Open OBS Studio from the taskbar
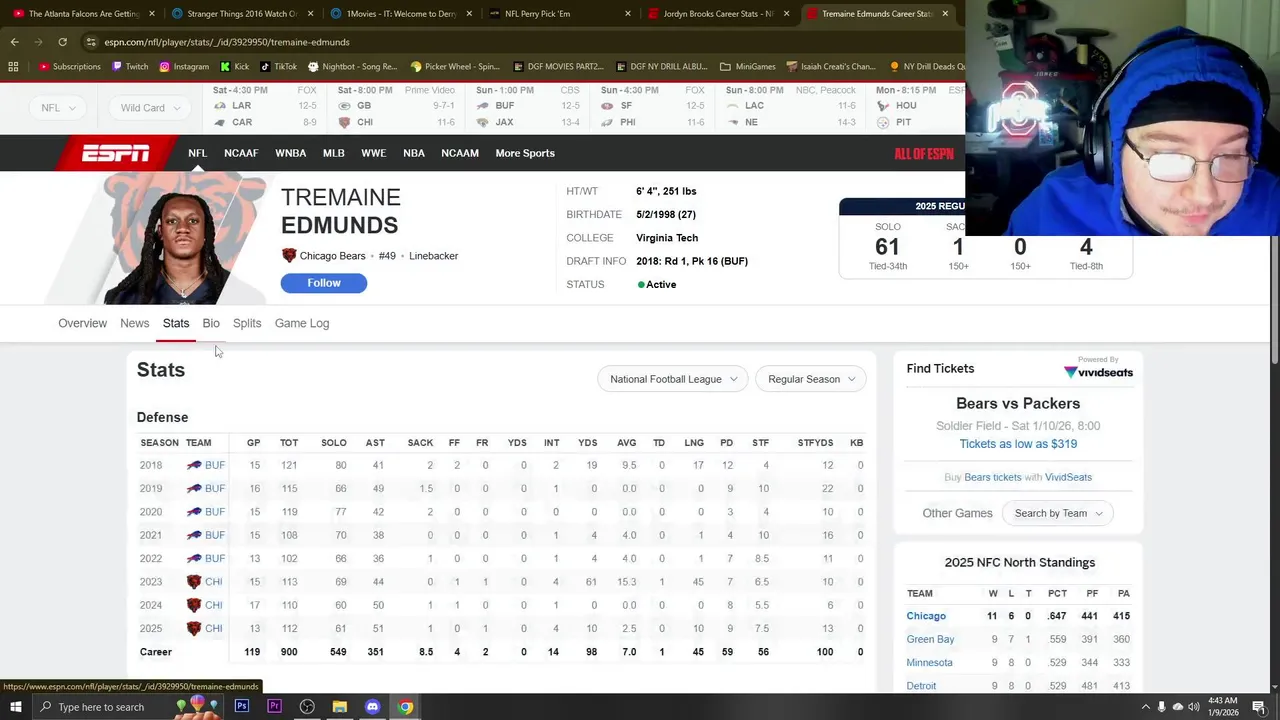1280x720 pixels. (x=307, y=707)
